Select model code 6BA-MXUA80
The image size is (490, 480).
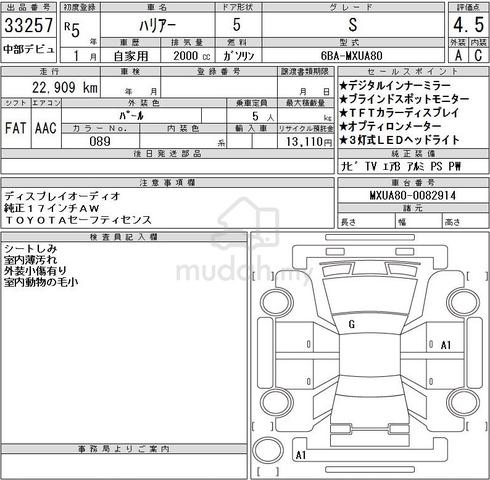pos(351,56)
